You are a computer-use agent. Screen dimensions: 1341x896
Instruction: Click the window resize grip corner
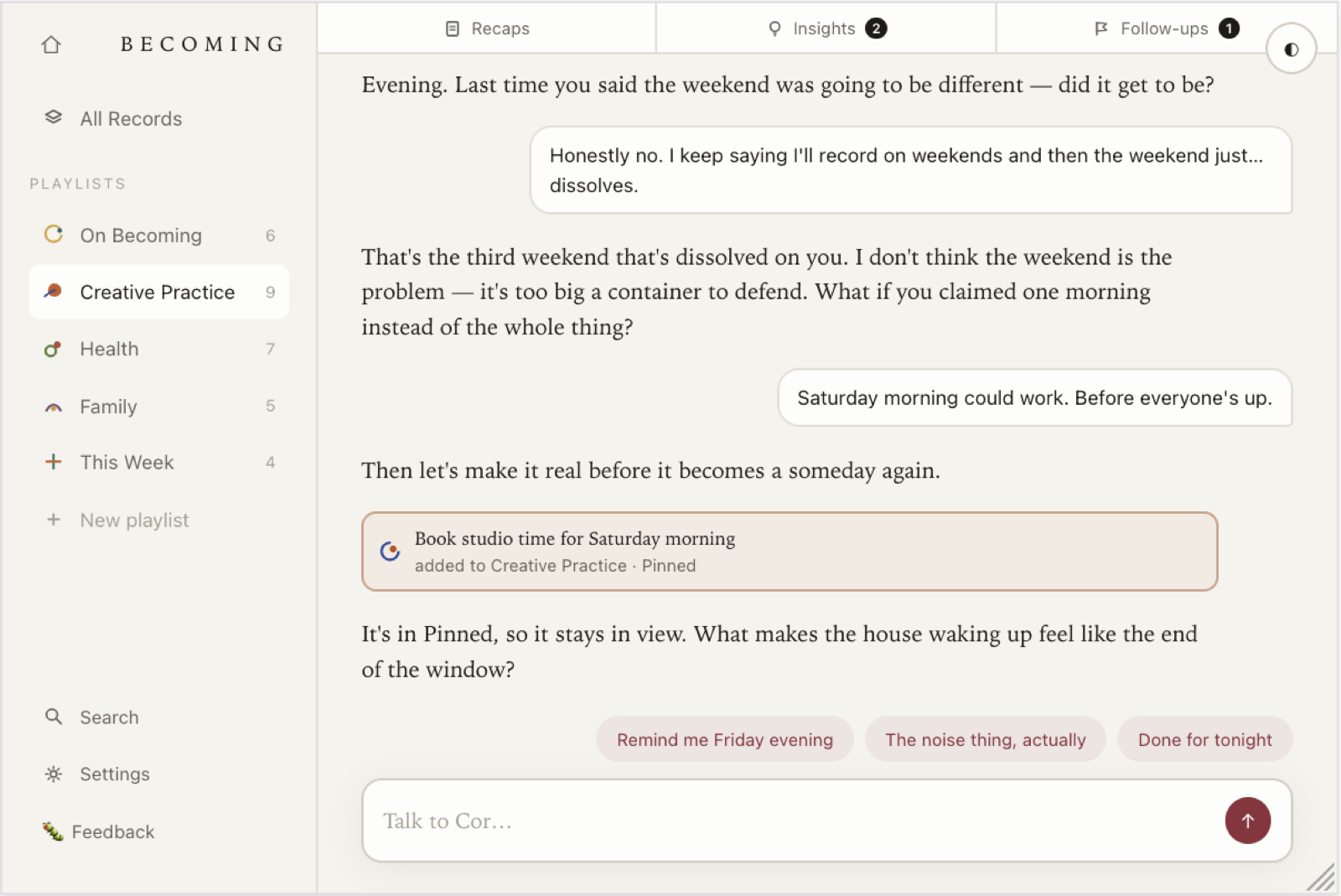pyautogui.click(x=1321, y=877)
